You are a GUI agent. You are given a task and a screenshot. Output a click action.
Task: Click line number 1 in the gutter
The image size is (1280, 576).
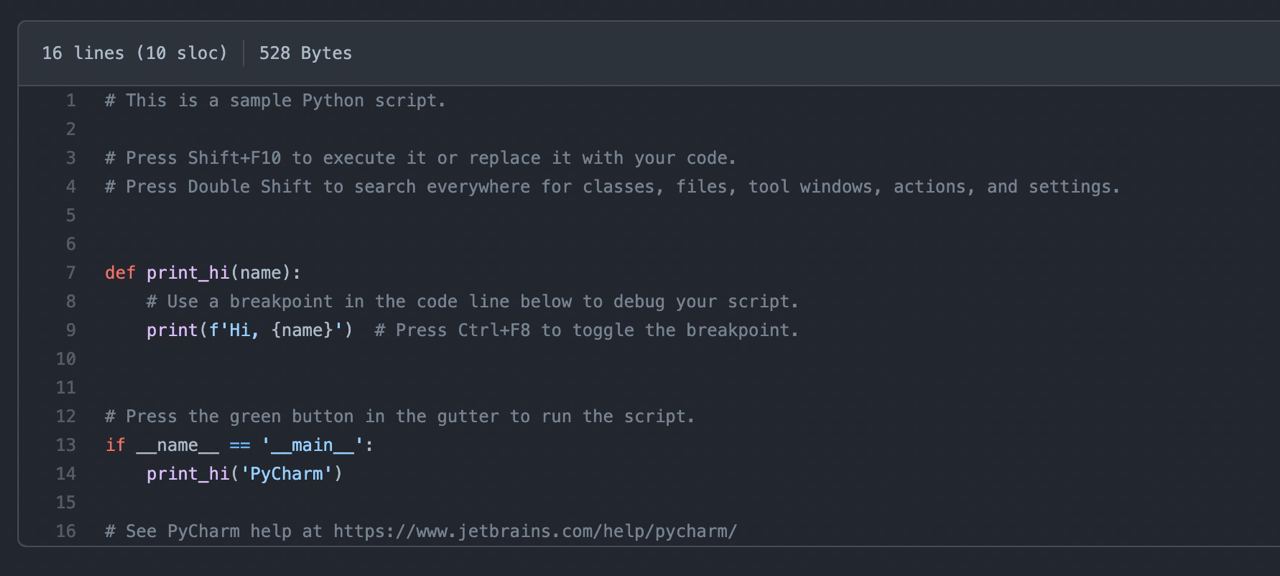(71, 101)
